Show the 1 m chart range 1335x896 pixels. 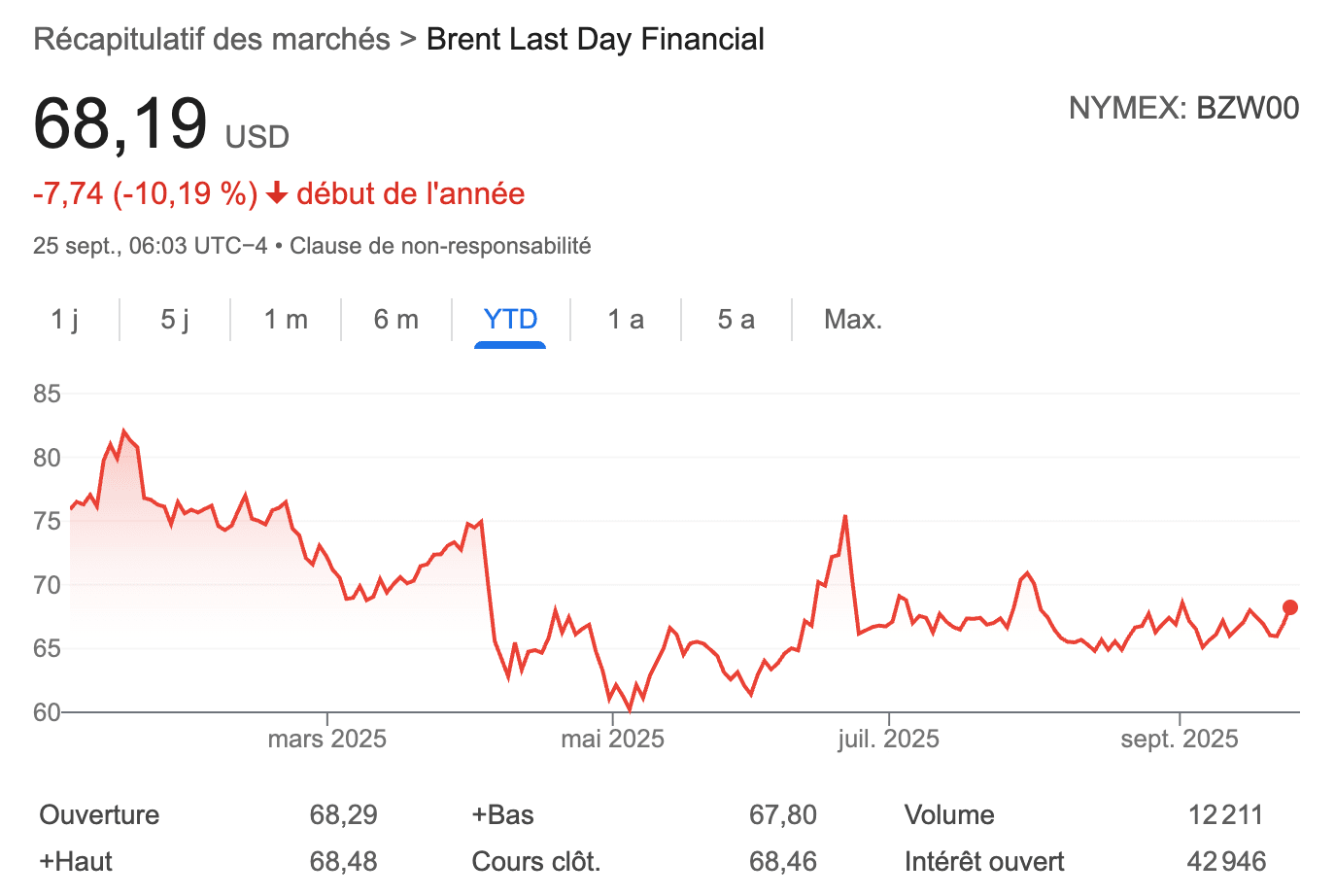pos(286,320)
